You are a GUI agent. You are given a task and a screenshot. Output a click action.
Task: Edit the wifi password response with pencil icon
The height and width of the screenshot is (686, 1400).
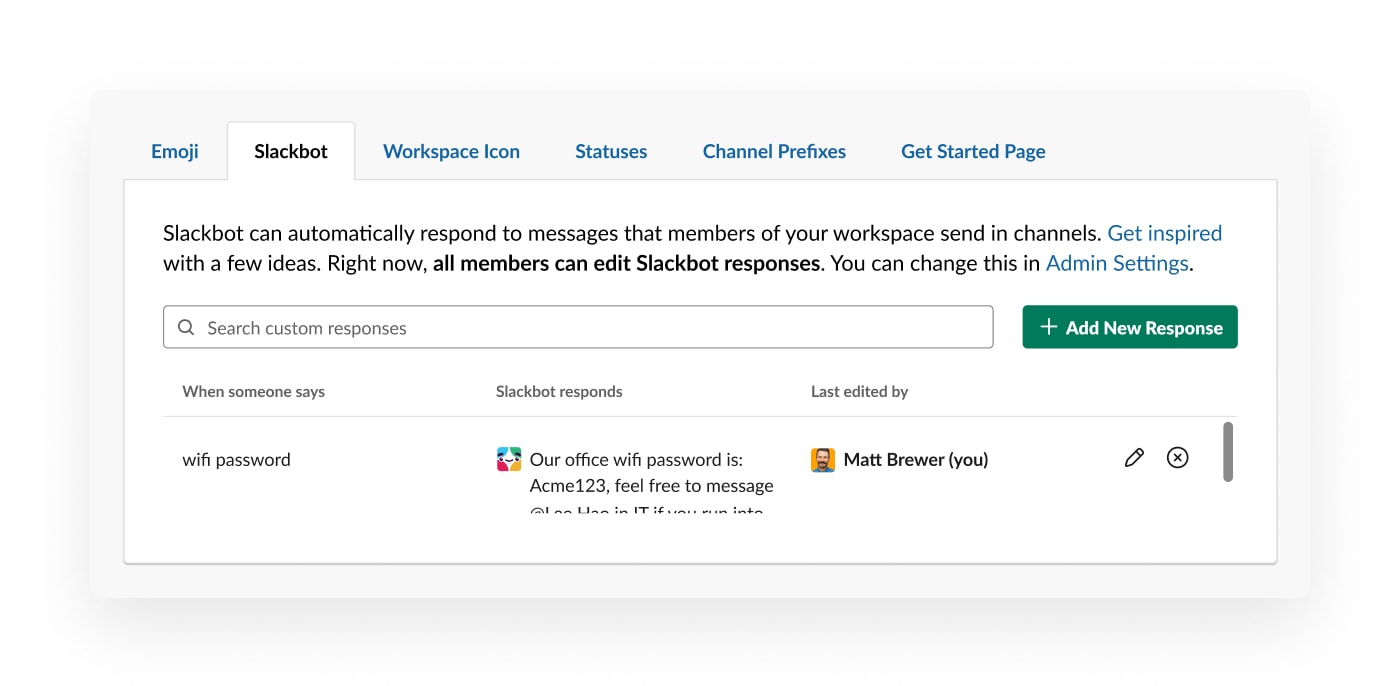point(1134,458)
